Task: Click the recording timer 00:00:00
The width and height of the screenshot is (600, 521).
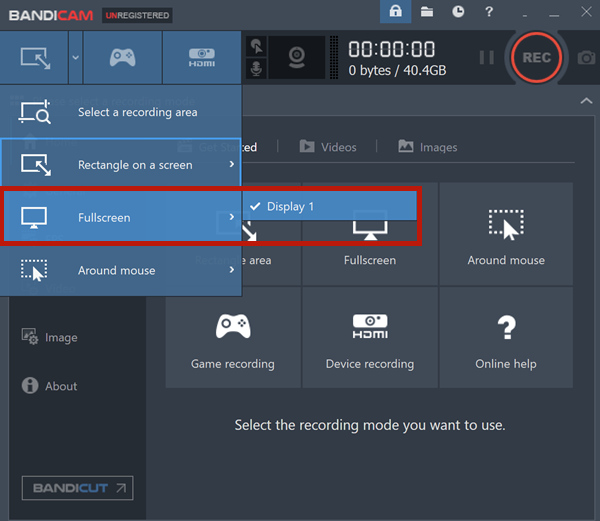Action: [x=391, y=49]
